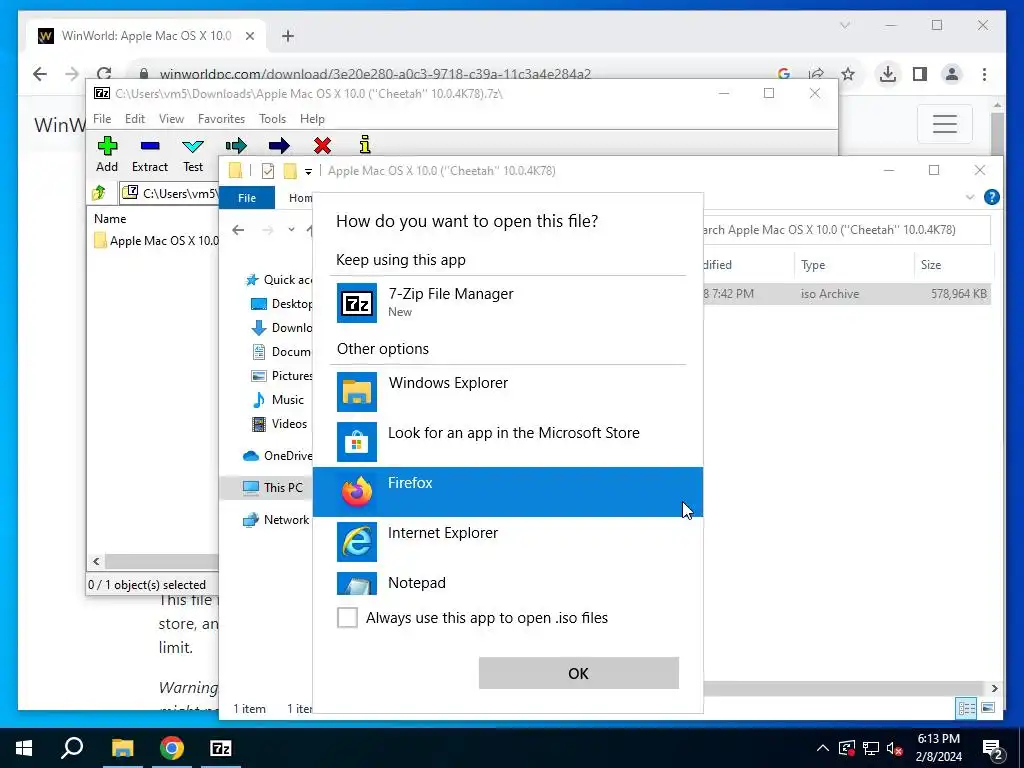This screenshot has height=768, width=1024.
Task: Open Chrome profile icon
Action: (952, 74)
